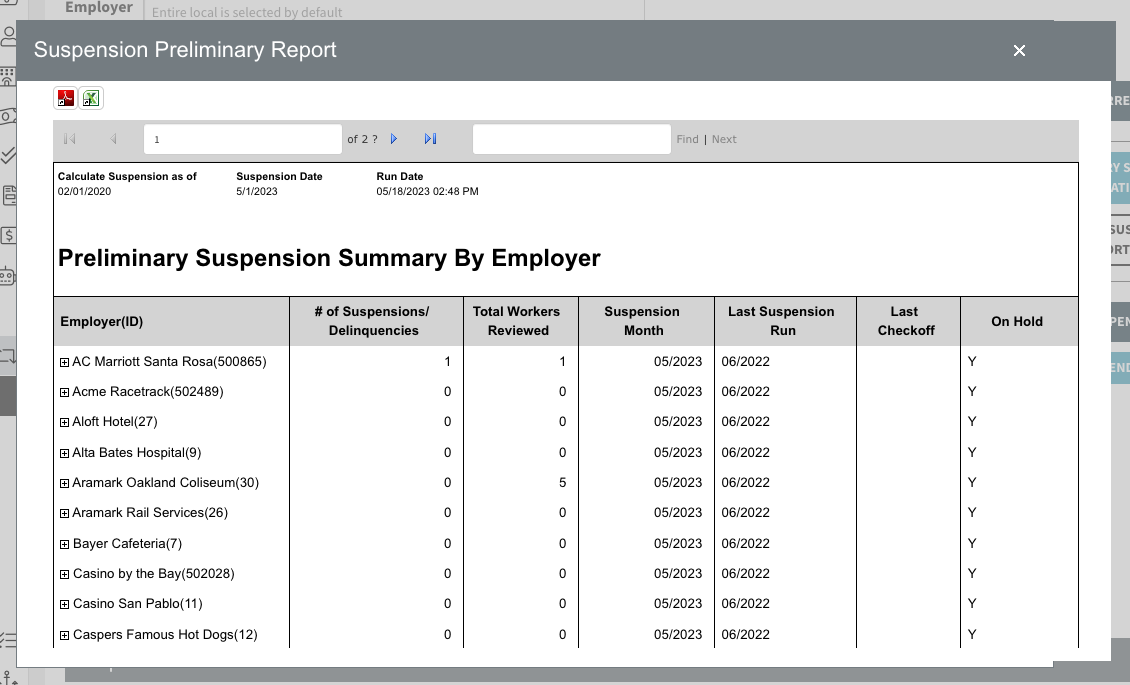This screenshot has width=1130, height=685.
Task: Select Alta Bates Hospital(9) employer name
Action: pos(137,453)
